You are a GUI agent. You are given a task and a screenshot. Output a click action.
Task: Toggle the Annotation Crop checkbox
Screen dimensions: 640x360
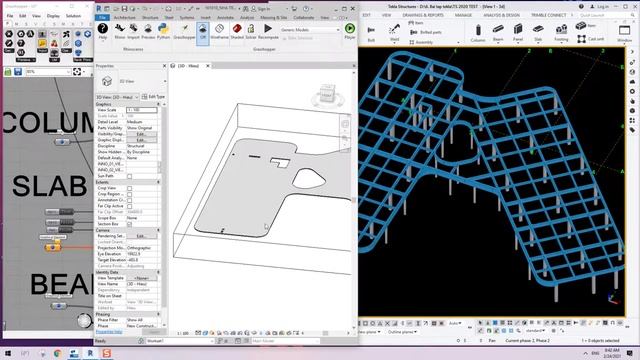(x=129, y=200)
